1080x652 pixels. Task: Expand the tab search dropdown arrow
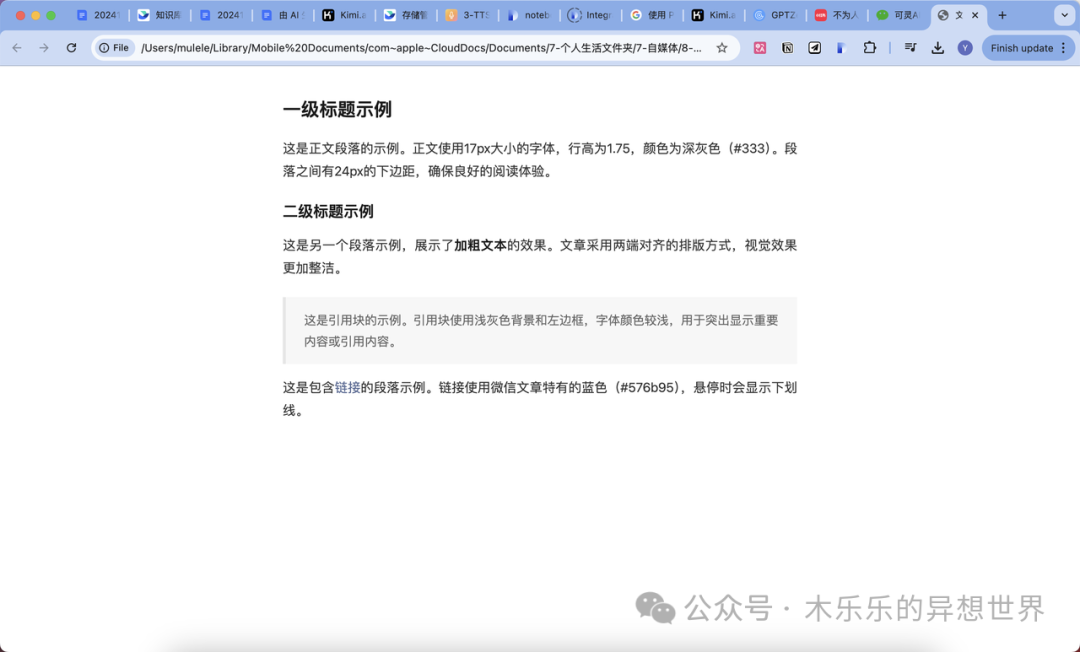(x=1062, y=15)
